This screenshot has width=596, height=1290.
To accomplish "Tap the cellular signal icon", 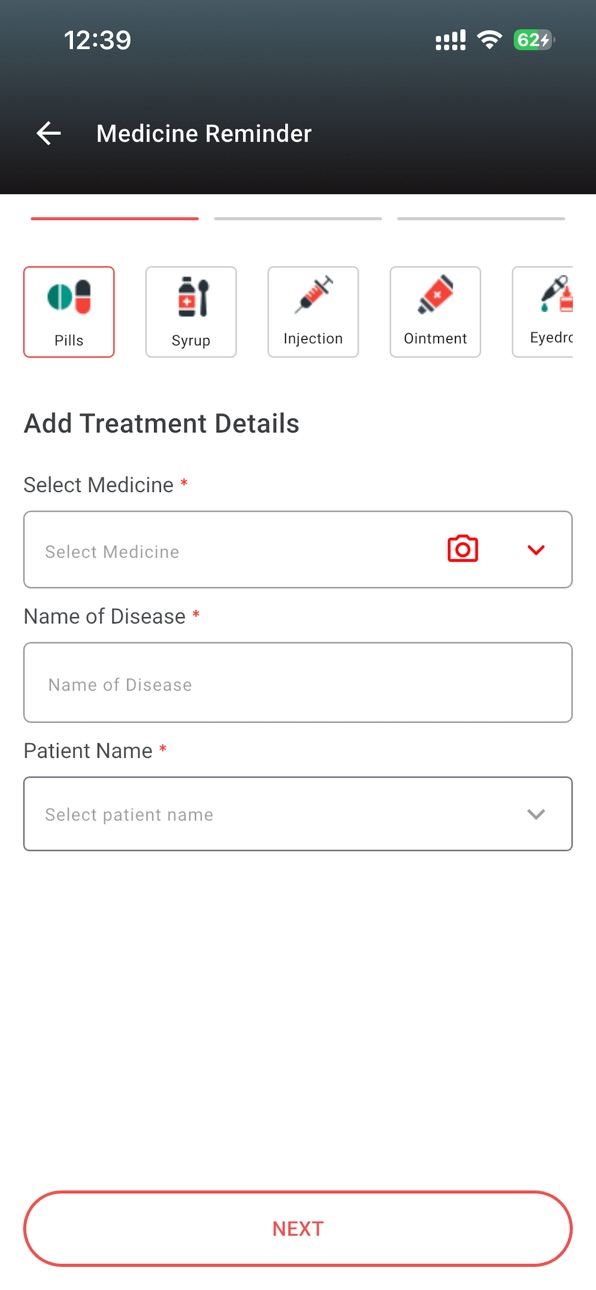I will tap(450, 41).
